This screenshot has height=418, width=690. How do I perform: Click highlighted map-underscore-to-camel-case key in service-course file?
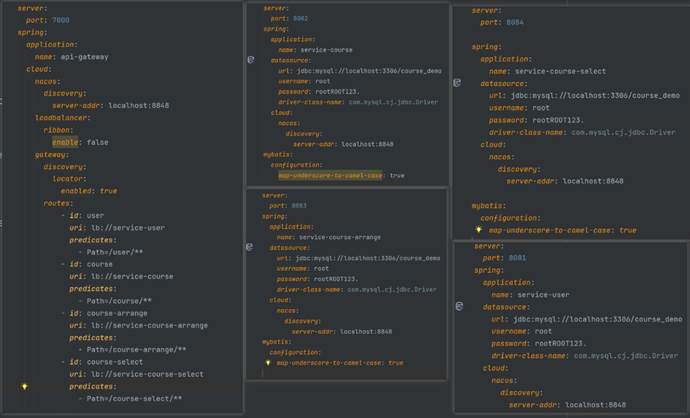click(330, 175)
